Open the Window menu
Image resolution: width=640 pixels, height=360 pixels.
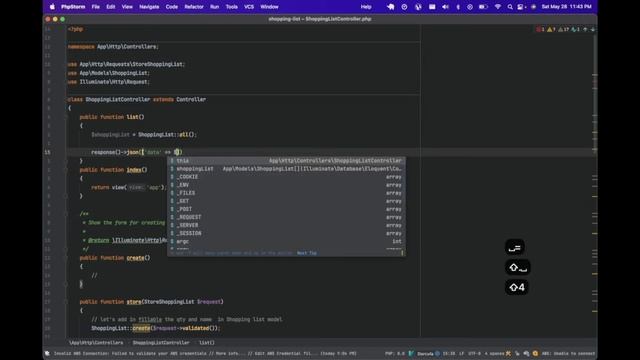point(269,7)
